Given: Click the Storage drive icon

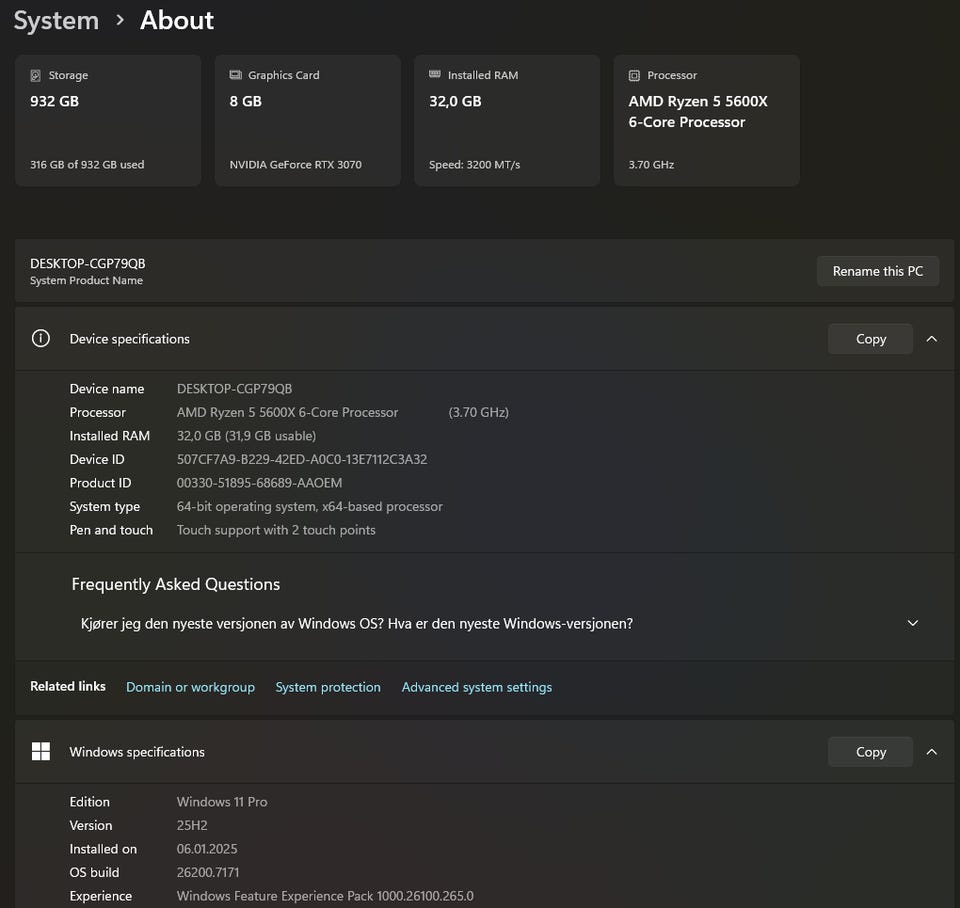Looking at the screenshot, I should pos(36,75).
